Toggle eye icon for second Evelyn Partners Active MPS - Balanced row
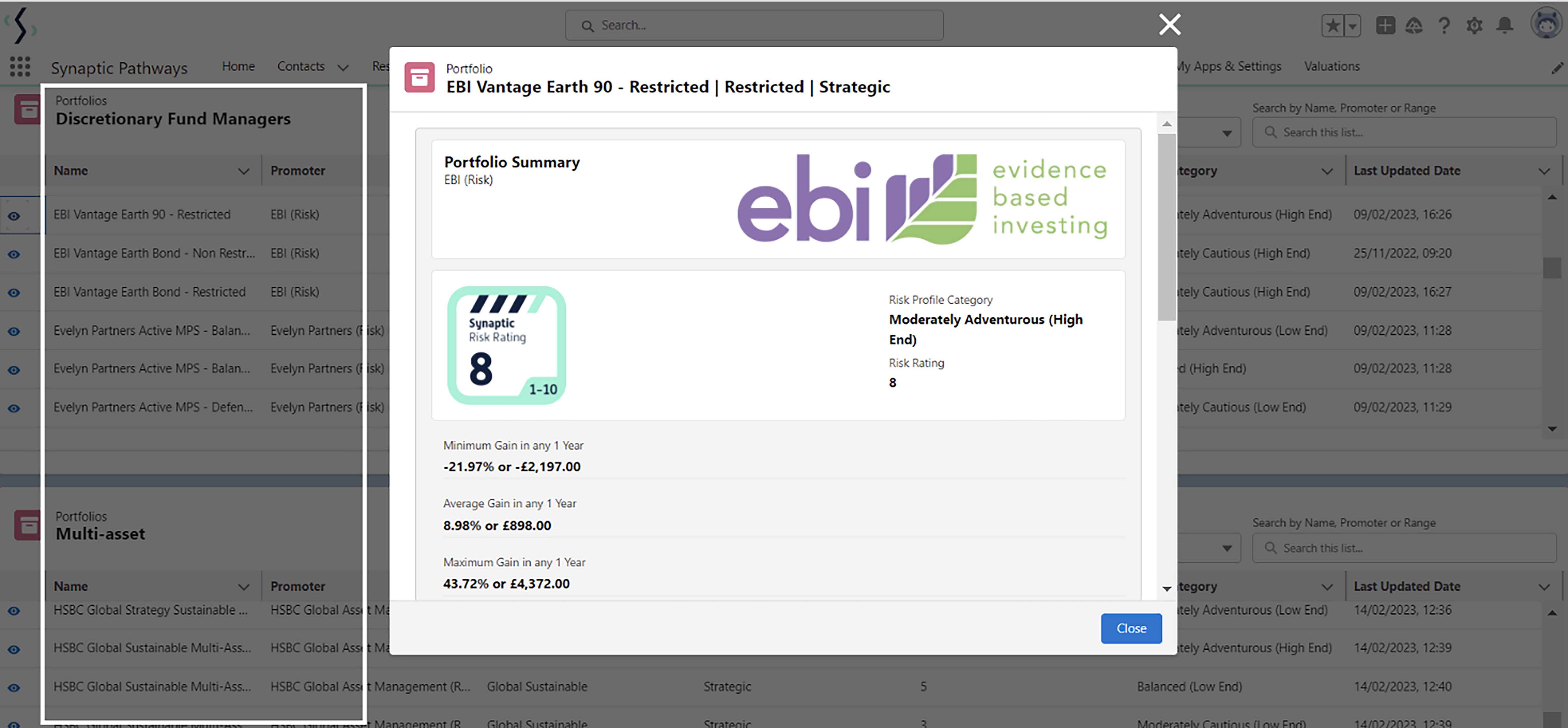 14,370
